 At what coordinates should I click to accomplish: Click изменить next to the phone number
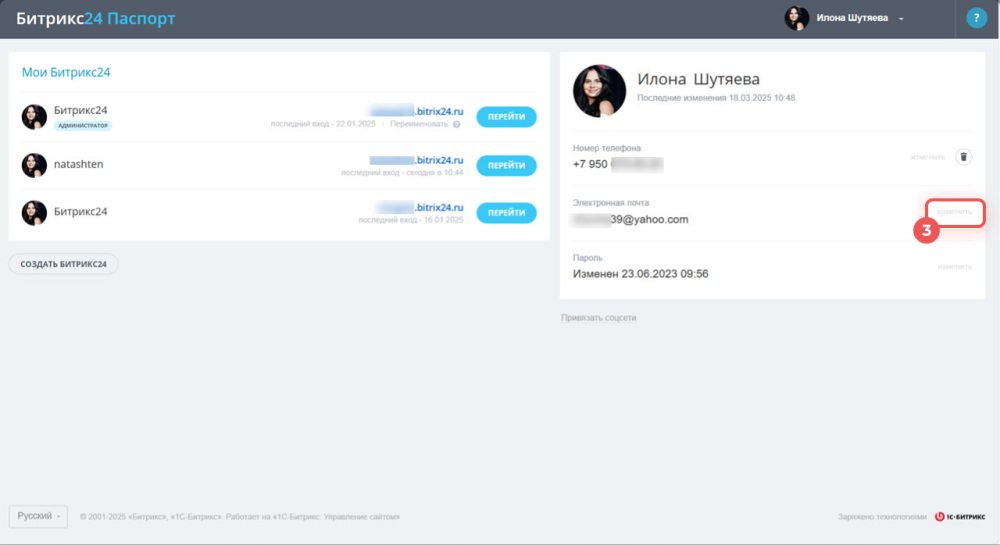(x=928, y=157)
